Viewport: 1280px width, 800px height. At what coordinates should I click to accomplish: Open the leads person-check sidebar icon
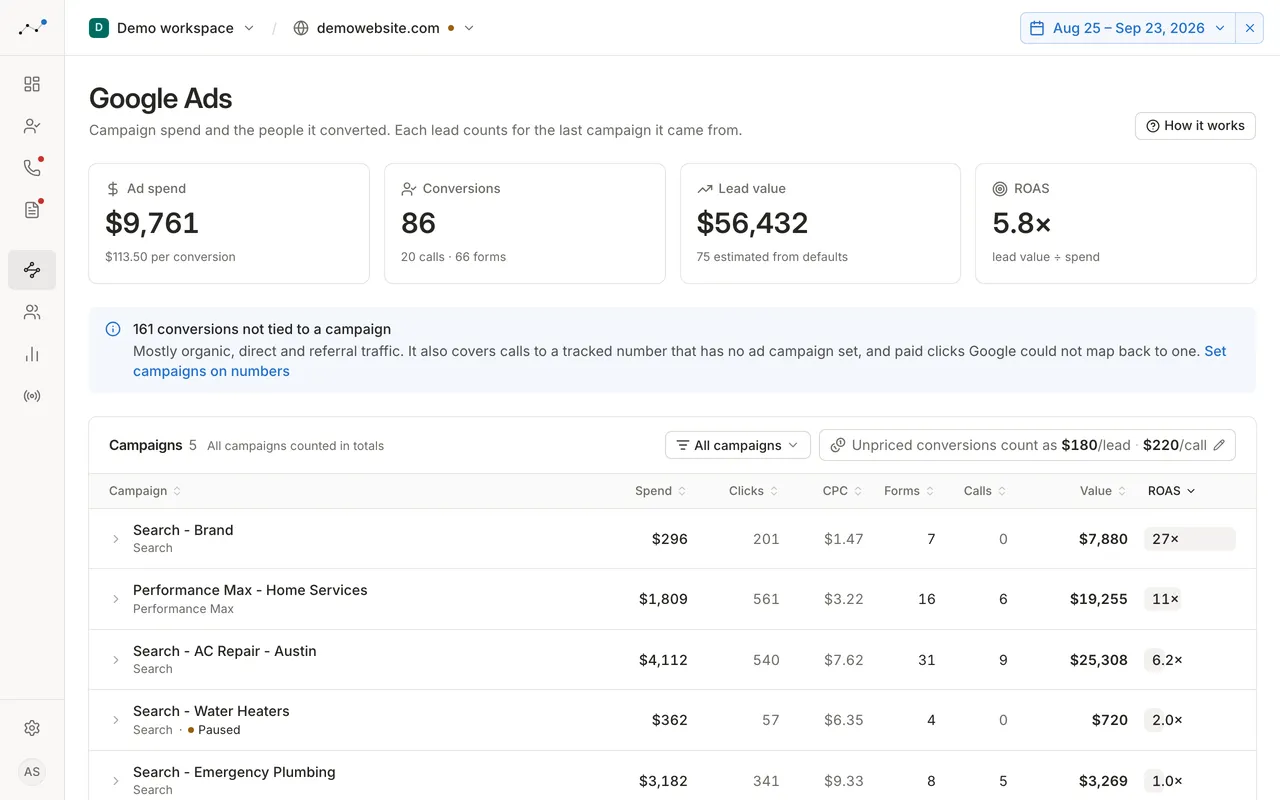(32, 126)
